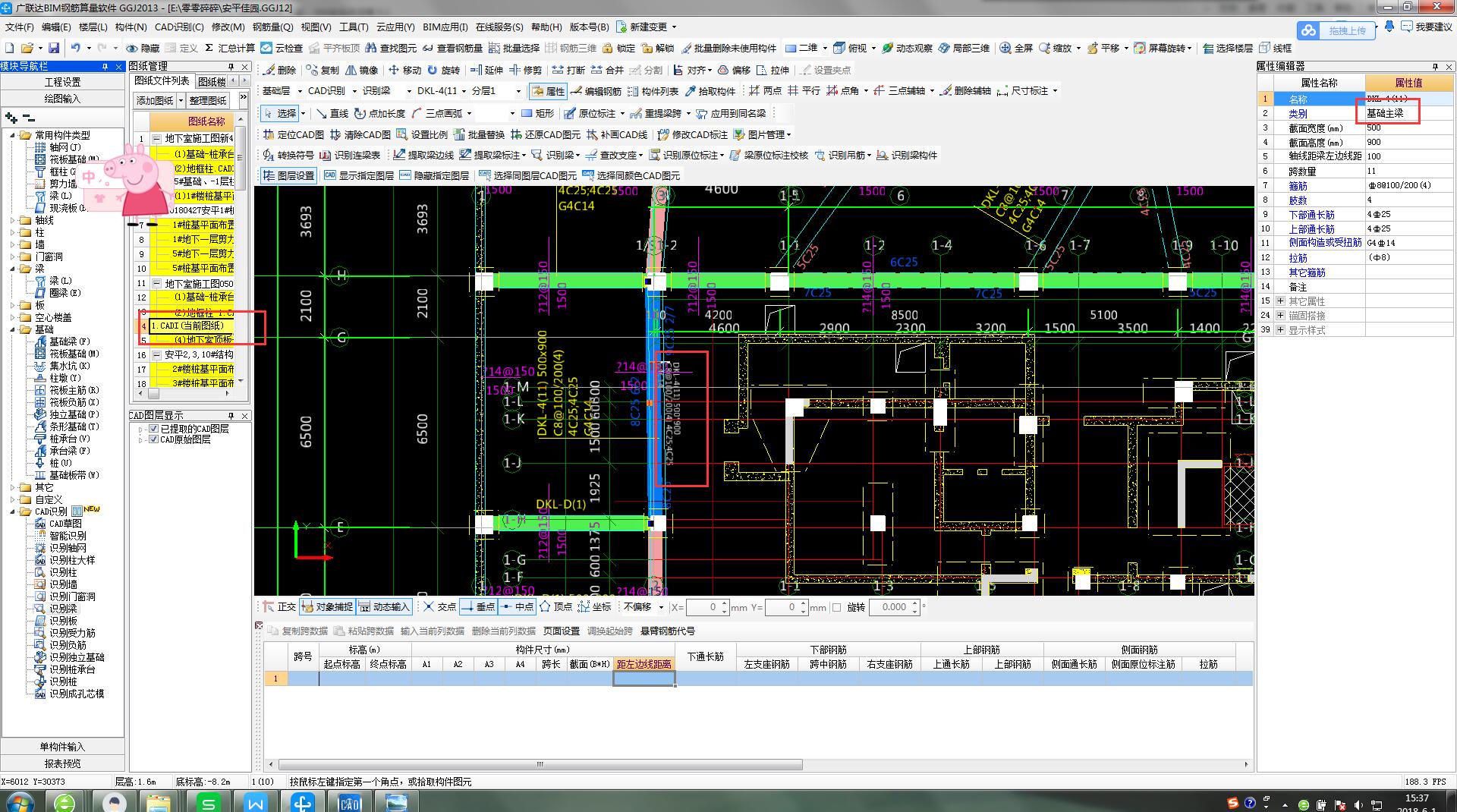Click the 删除 delete tool
This screenshot has height=812, width=1457.
point(279,70)
